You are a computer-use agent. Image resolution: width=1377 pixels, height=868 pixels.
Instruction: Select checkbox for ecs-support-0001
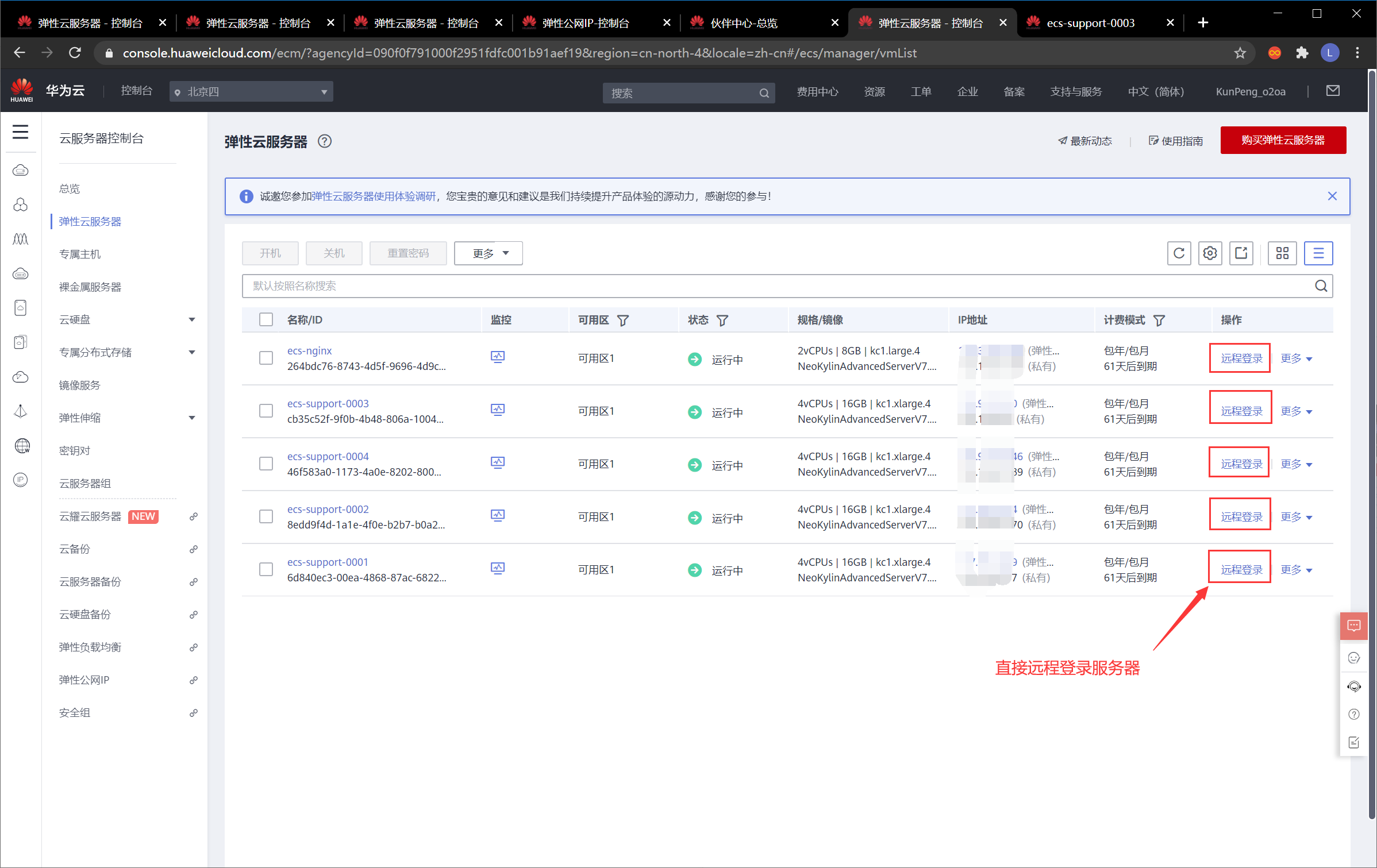pyautogui.click(x=266, y=569)
